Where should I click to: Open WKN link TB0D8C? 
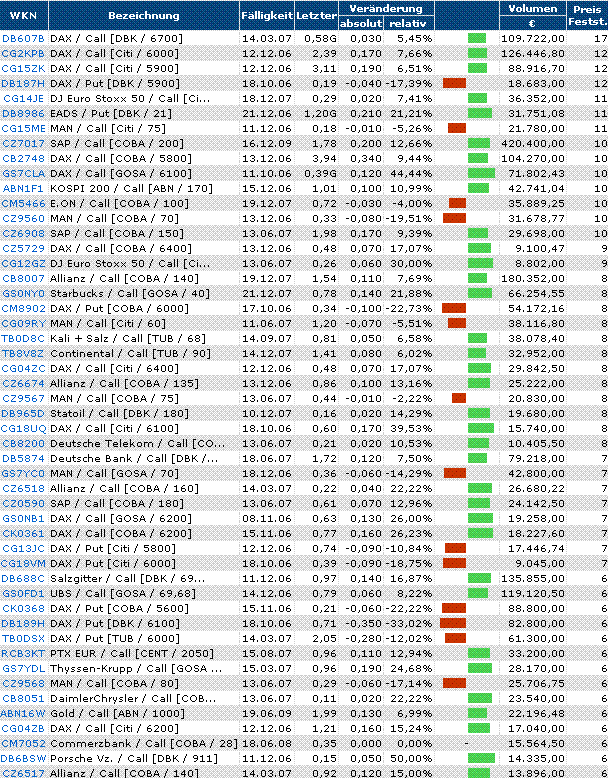[x=23, y=338]
